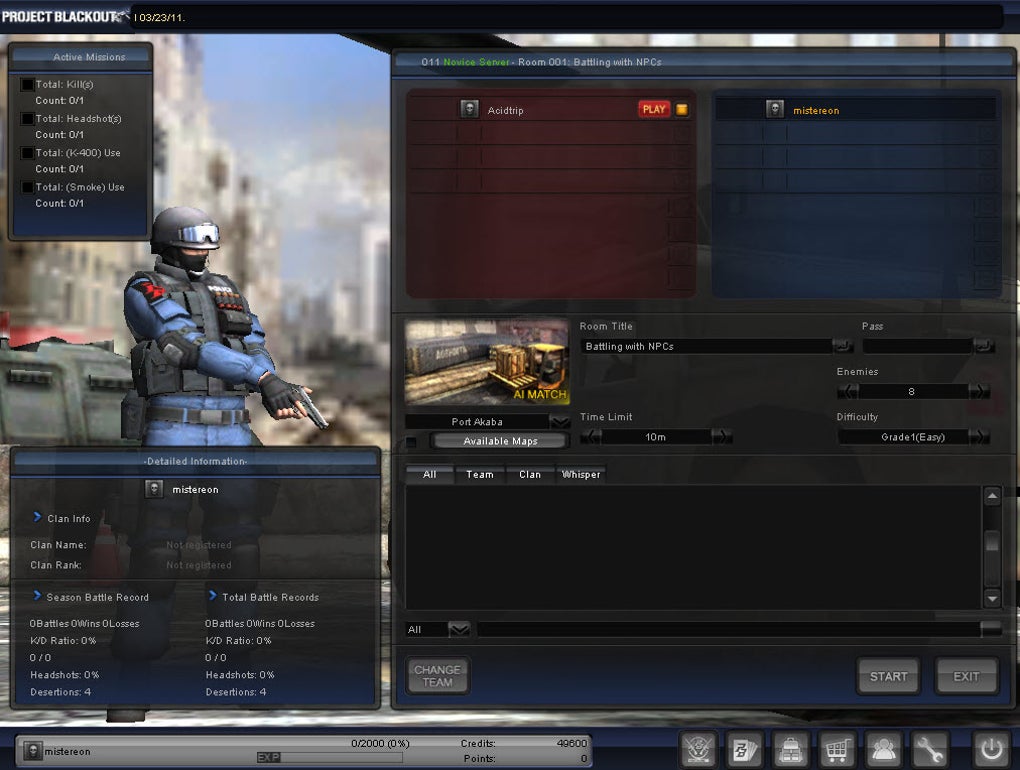The height and width of the screenshot is (770, 1020).
Task: Click the CHANGE TEAM button
Action: click(437, 676)
